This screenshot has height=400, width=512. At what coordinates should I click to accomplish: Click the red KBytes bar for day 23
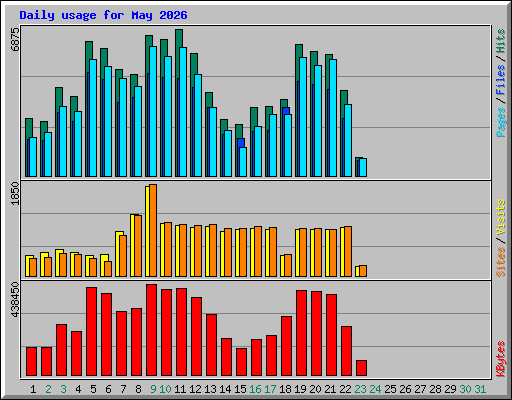coord(361,368)
